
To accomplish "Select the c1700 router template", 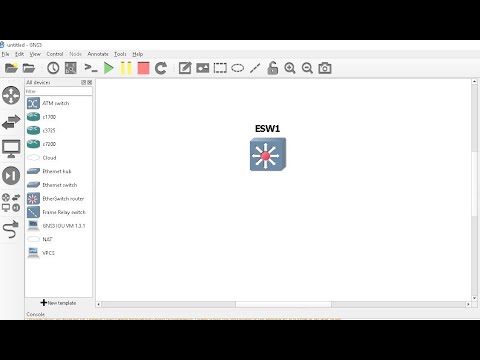I will point(59,117).
